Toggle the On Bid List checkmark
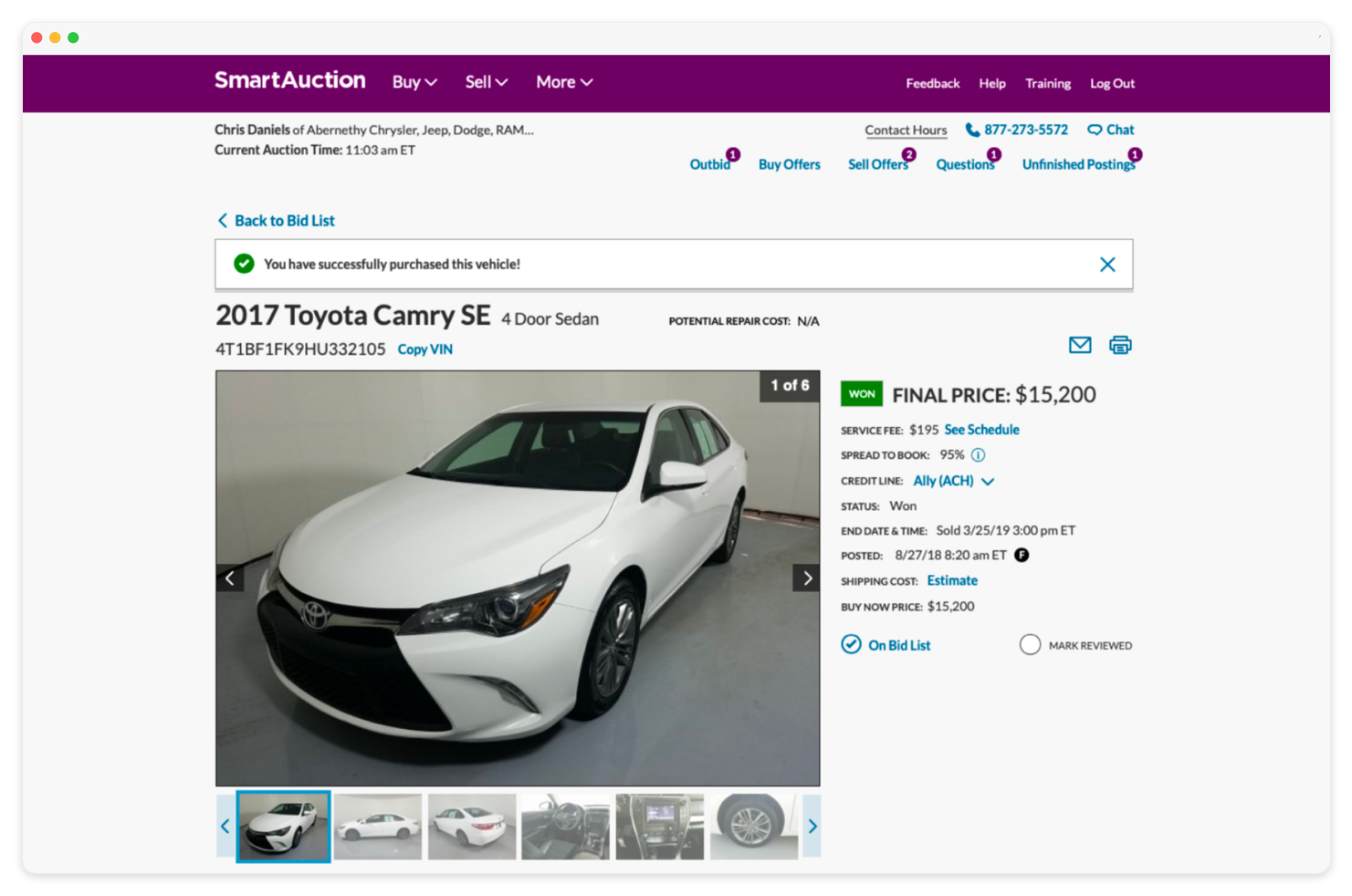The image size is (1352, 896). 851,645
